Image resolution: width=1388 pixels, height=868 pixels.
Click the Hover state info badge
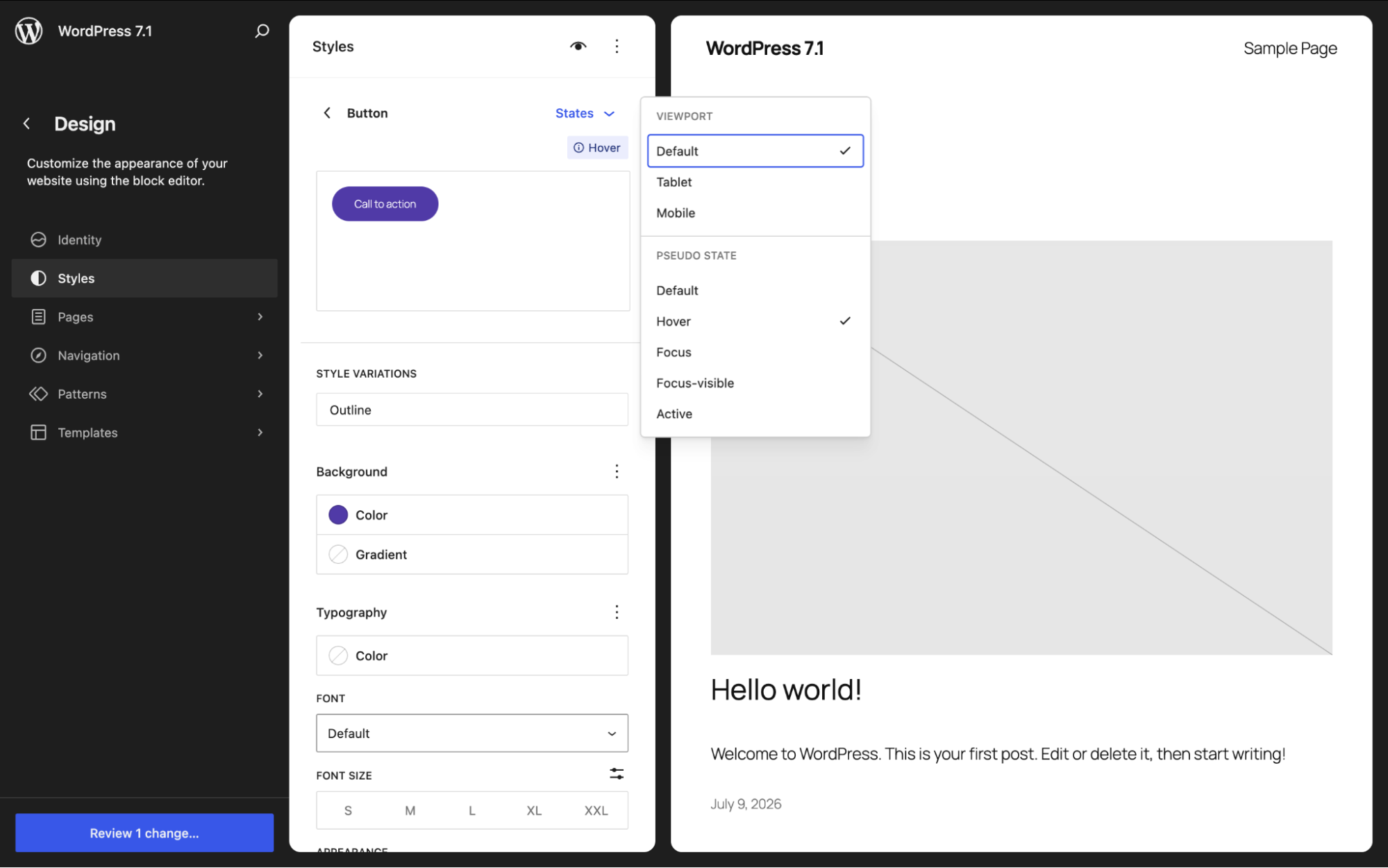tap(597, 147)
